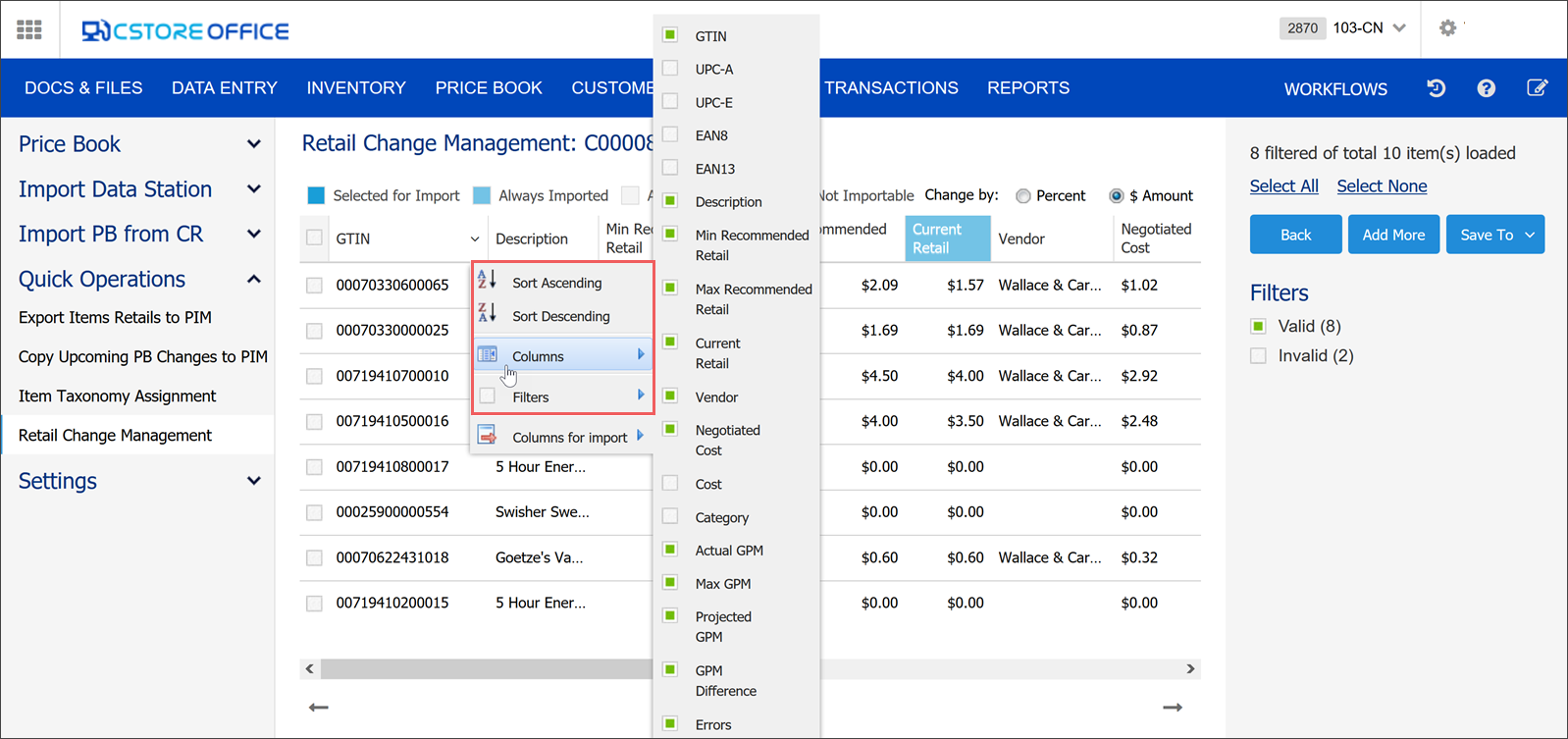Open Item Taxonomy Assignment
The width and height of the screenshot is (1568, 739).
tap(117, 396)
